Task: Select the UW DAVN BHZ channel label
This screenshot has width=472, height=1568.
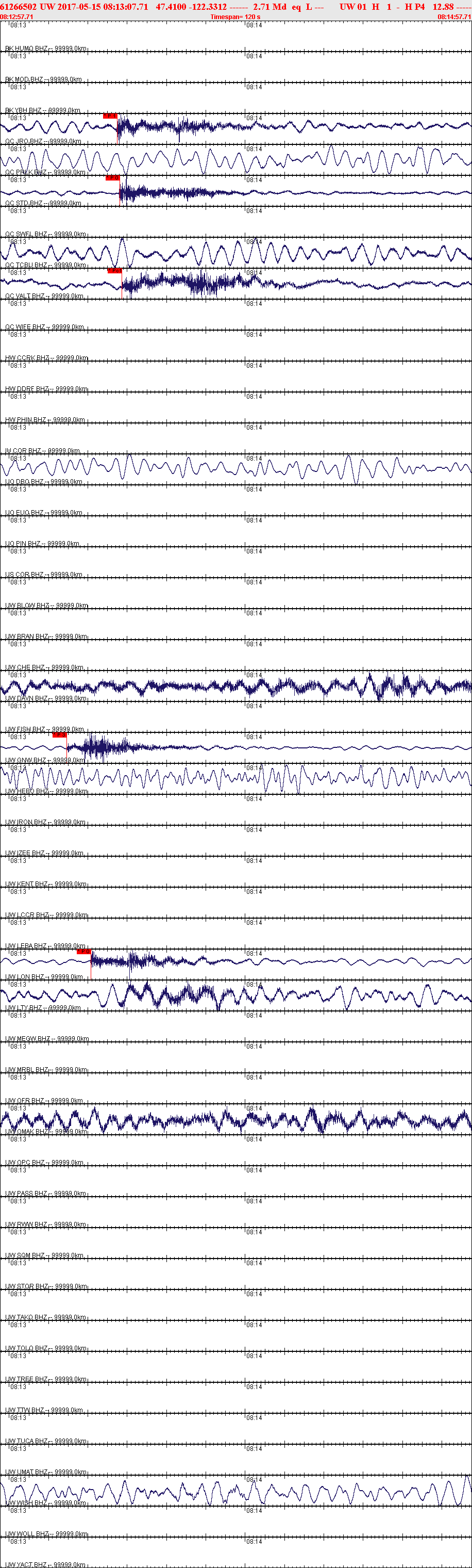Action: (x=46, y=698)
